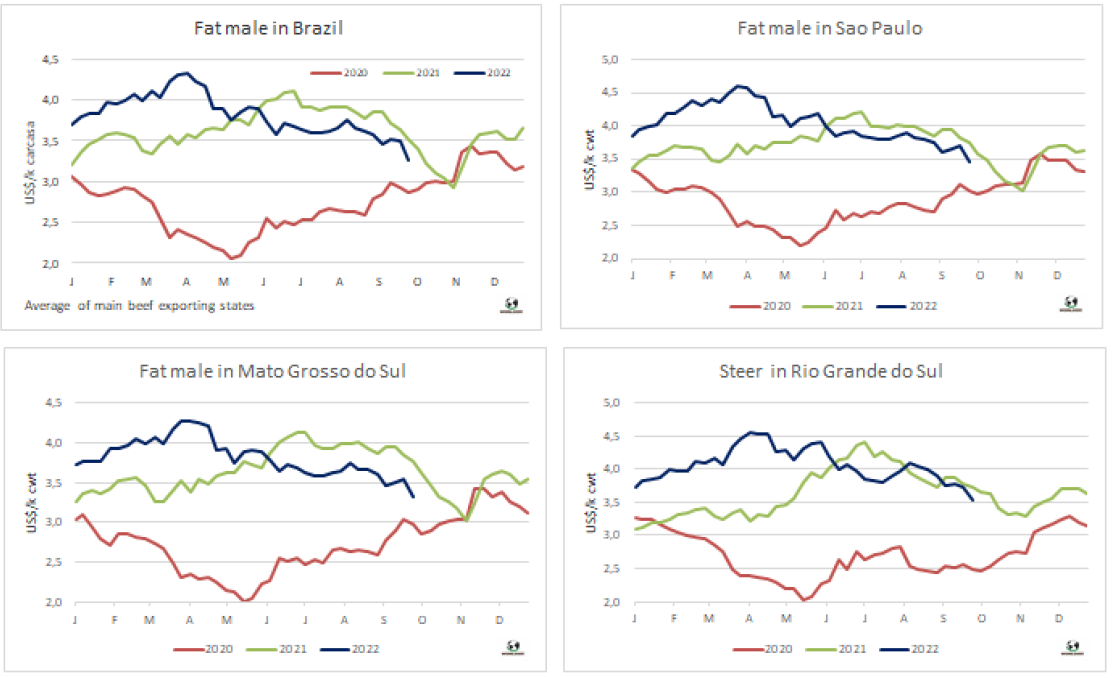The width and height of the screenshot is (1113, 678).
Task: Select the "Steer in Rio Grande do Sul" title
Action: click(830, 372)
